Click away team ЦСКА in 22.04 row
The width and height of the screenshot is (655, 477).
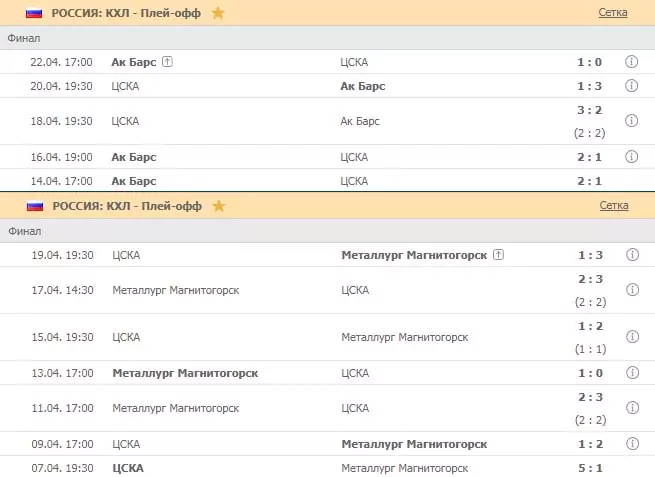pyautogui.click(x=354, y=62)
